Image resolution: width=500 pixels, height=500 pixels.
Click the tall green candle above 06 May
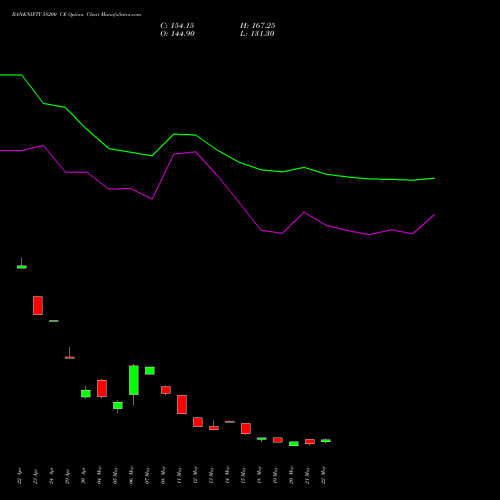coord(134,380)
